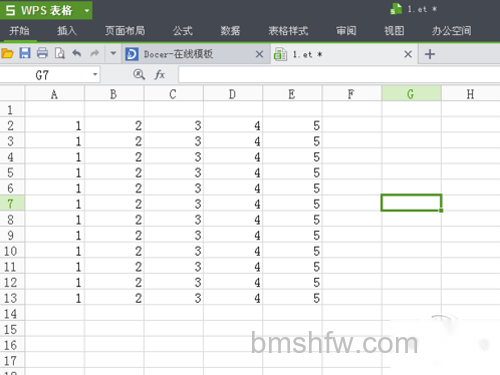Expand the Name Box dropdown arrow

pyautogui.click(x=95, y=74)
